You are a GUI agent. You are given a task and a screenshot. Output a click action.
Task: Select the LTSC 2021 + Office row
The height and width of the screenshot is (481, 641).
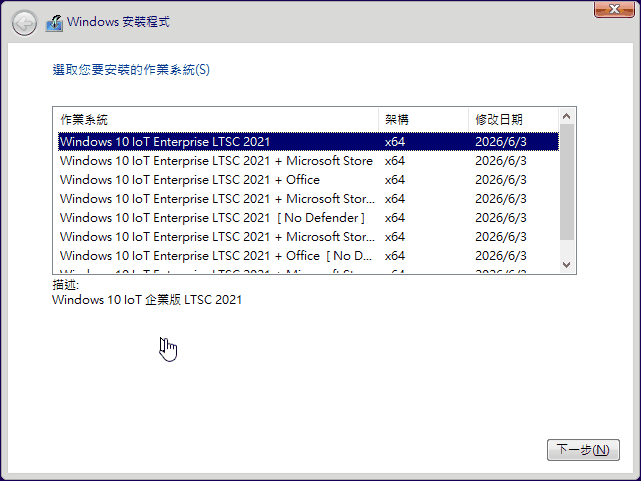point(308,180)
